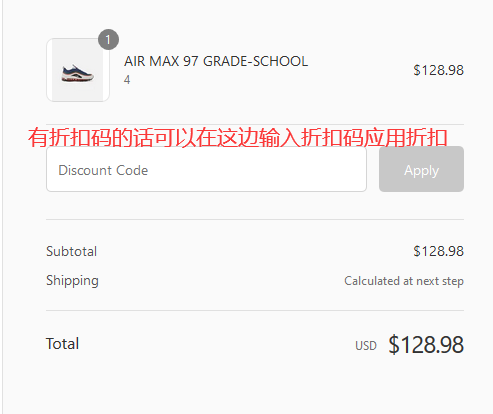Image resolution: width=493 pixels, height=414 pixels.
Task: Click the vertical border line of the summary panel
Action: [3, 207]
